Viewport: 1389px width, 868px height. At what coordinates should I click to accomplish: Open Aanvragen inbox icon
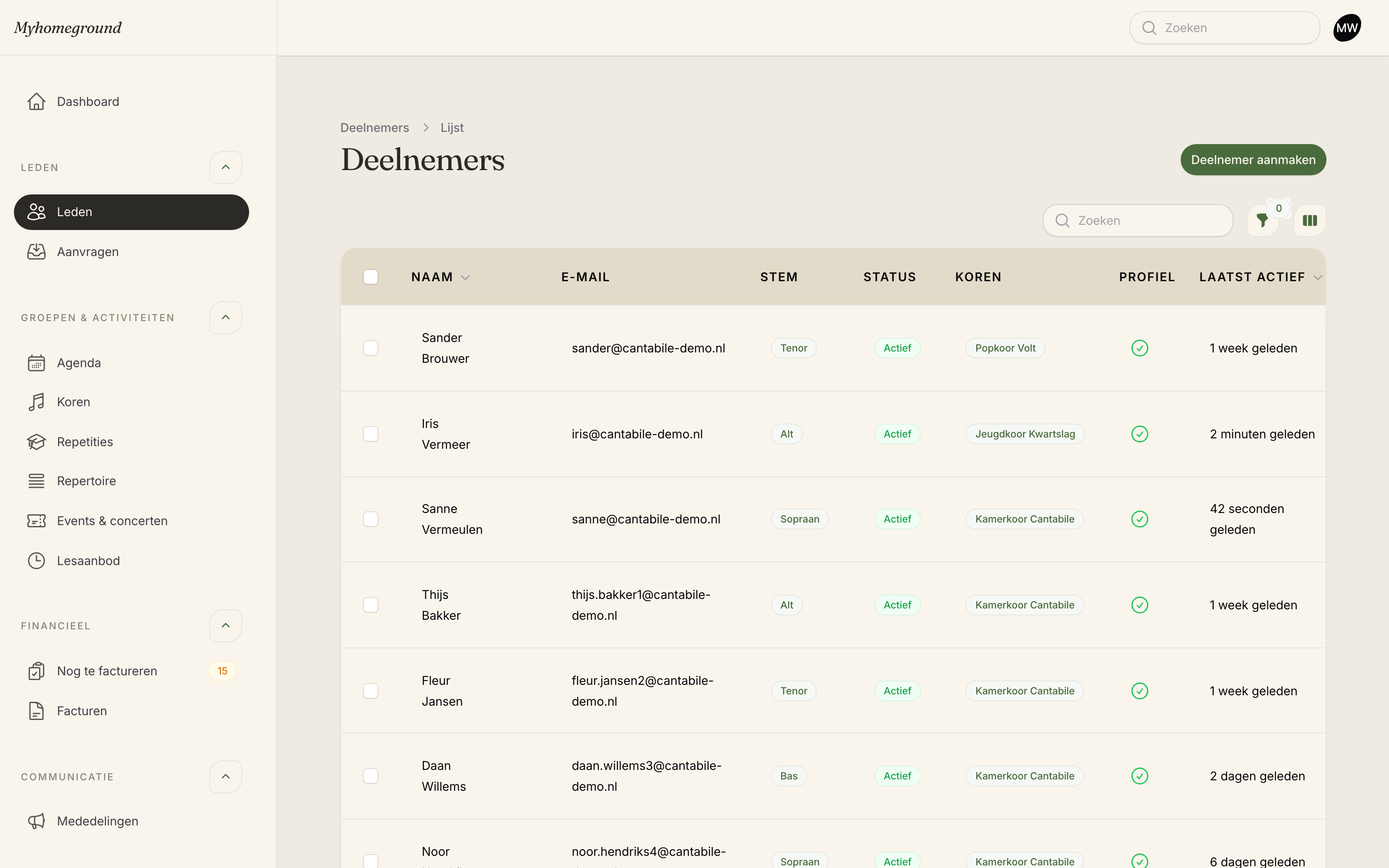coord(36,251)
